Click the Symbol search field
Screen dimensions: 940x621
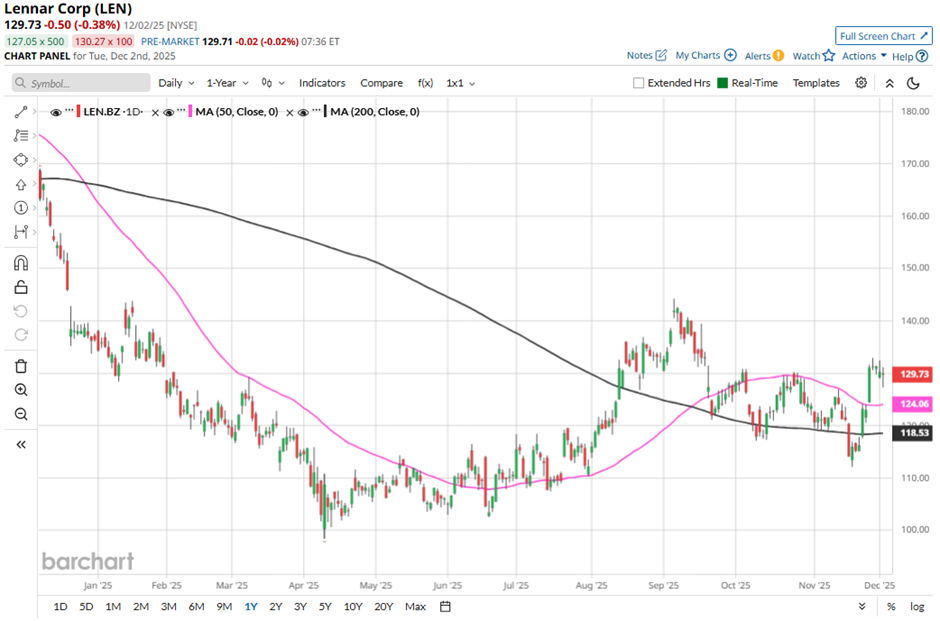coord(81,83)
